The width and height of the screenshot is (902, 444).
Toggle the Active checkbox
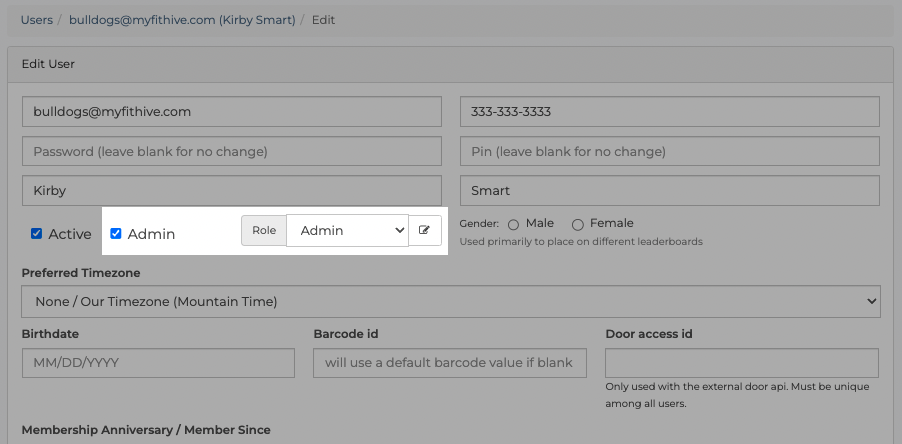pos(36,234)
